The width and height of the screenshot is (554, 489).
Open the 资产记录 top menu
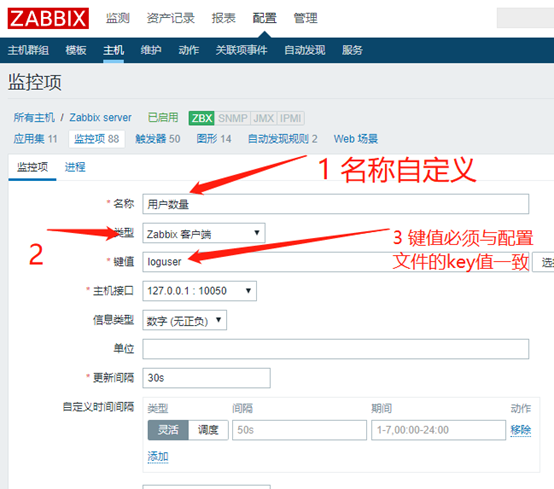coord(171,18)
